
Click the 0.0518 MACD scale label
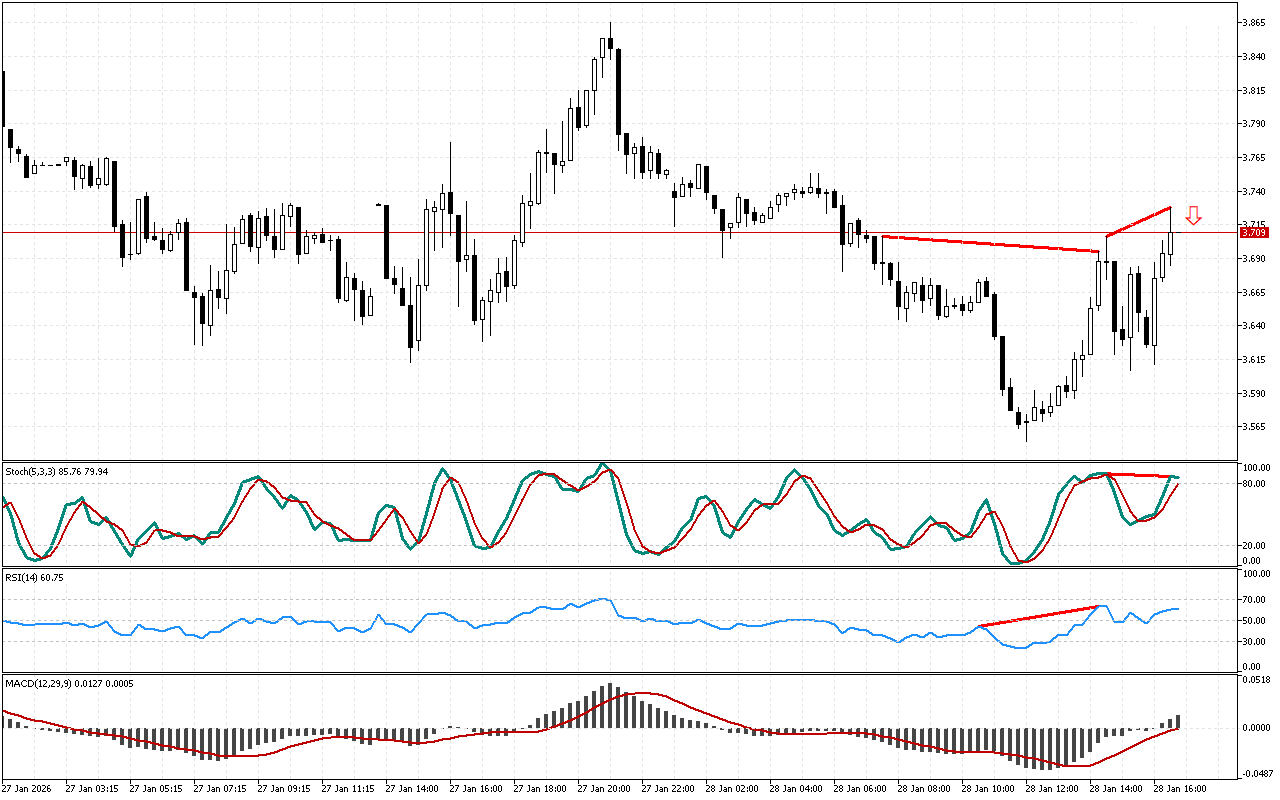coord(1254,680)
